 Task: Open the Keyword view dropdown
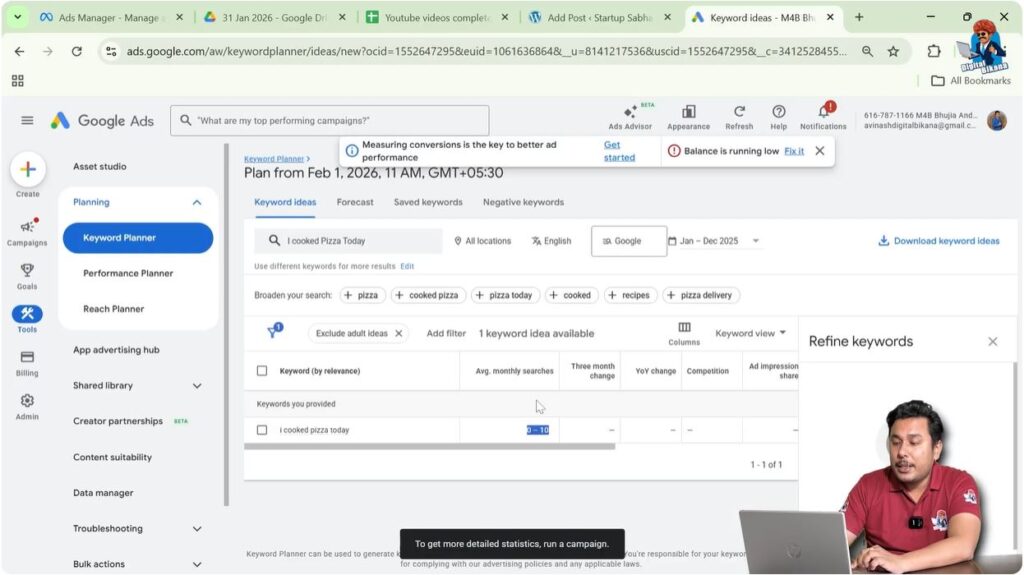pyautogui.click(x=750, y=333)
